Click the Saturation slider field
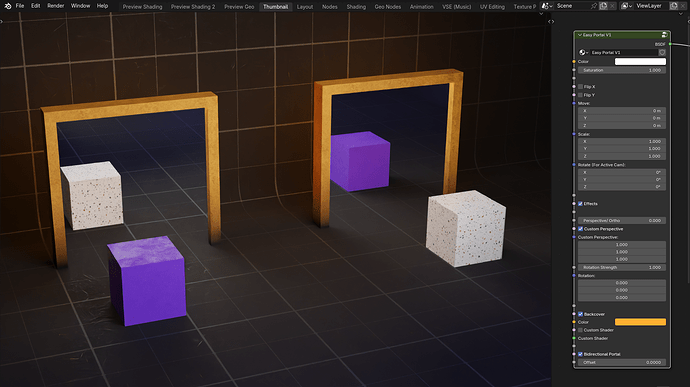 tap(621, 70)
